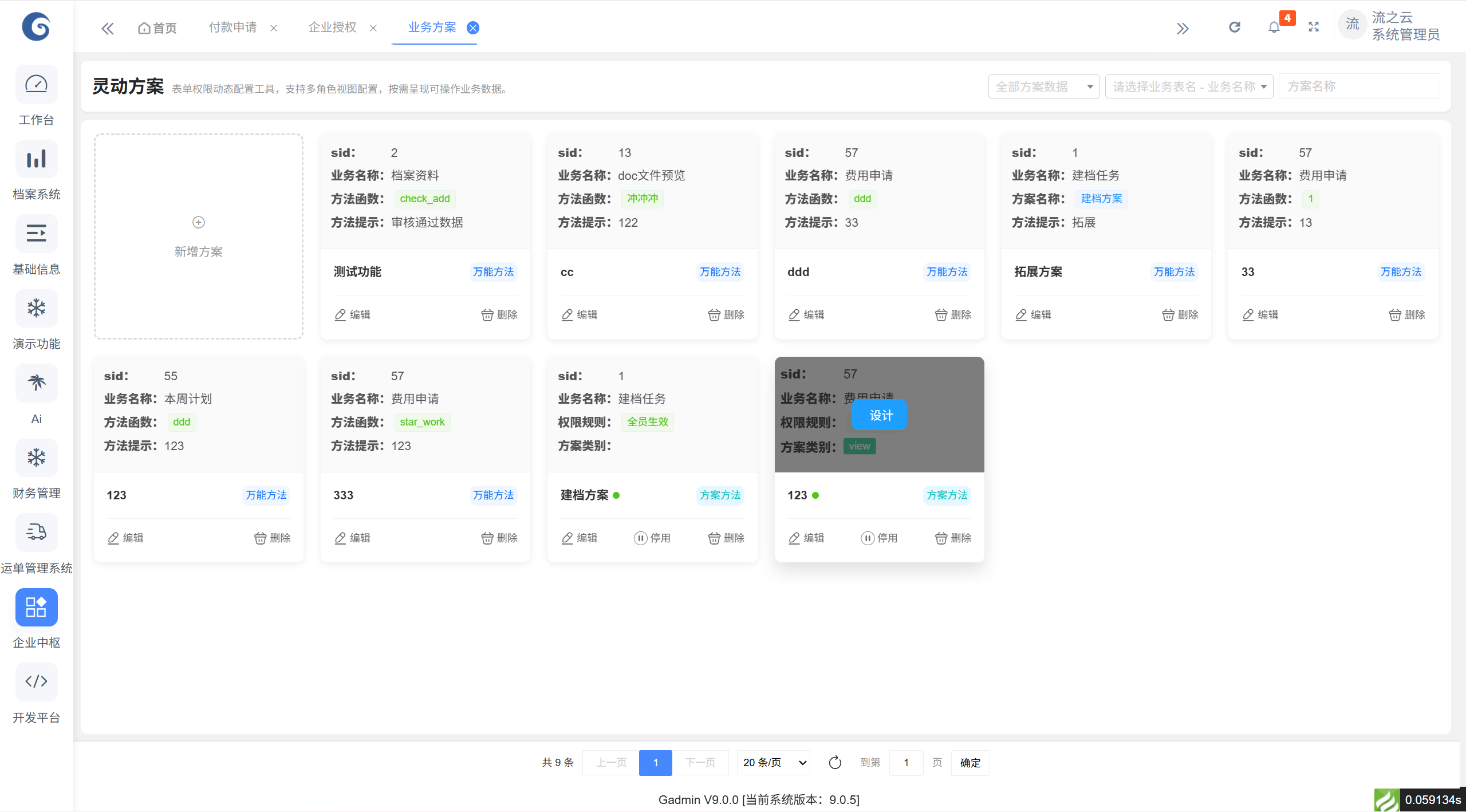1466x812 pixels.
Task: Click the 新增方案 add card
Action: 199,236
